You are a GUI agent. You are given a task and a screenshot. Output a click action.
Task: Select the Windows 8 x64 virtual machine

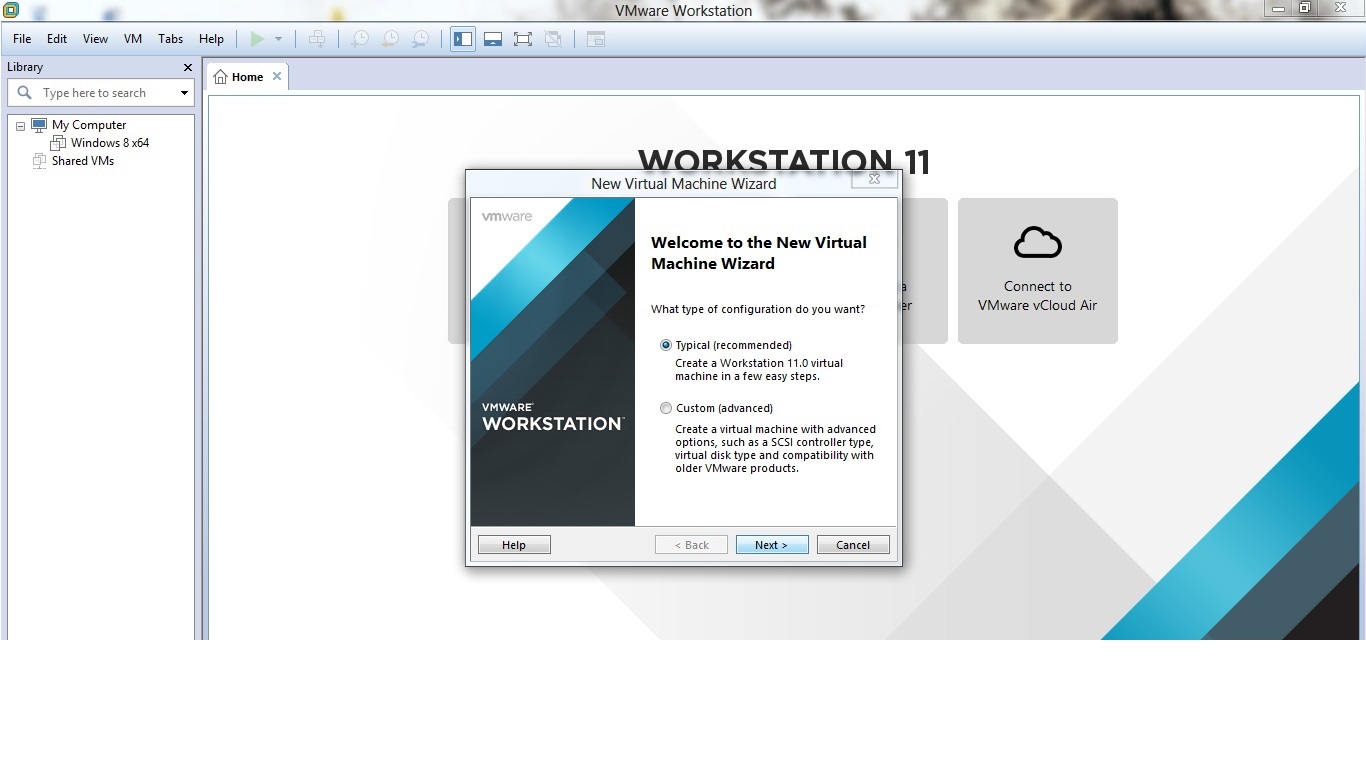click(x=110, y=143)
